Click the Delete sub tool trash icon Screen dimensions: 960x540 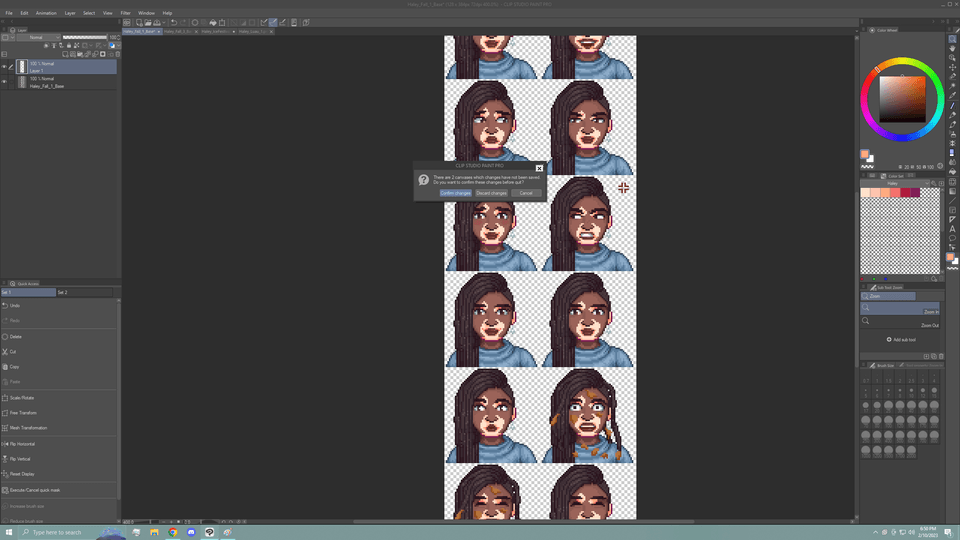point(942,356)
